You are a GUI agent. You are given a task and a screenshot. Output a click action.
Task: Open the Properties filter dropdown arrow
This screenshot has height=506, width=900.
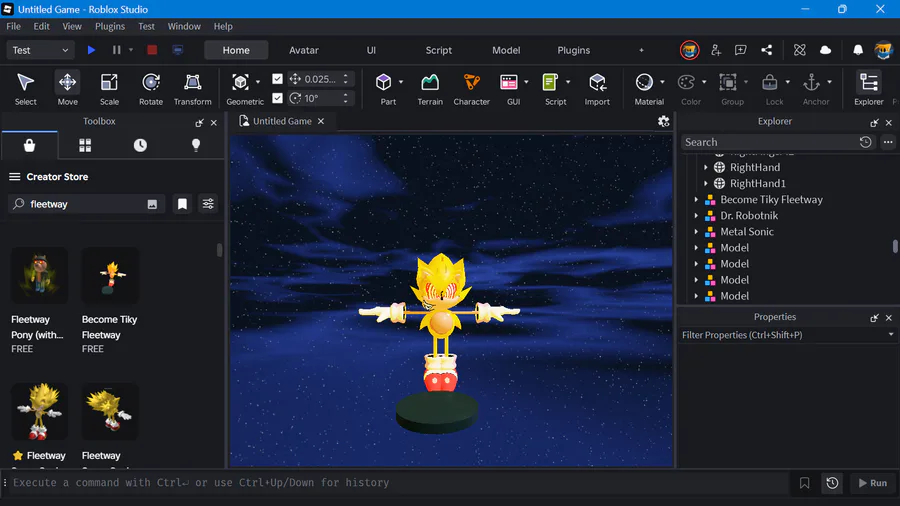891,334
